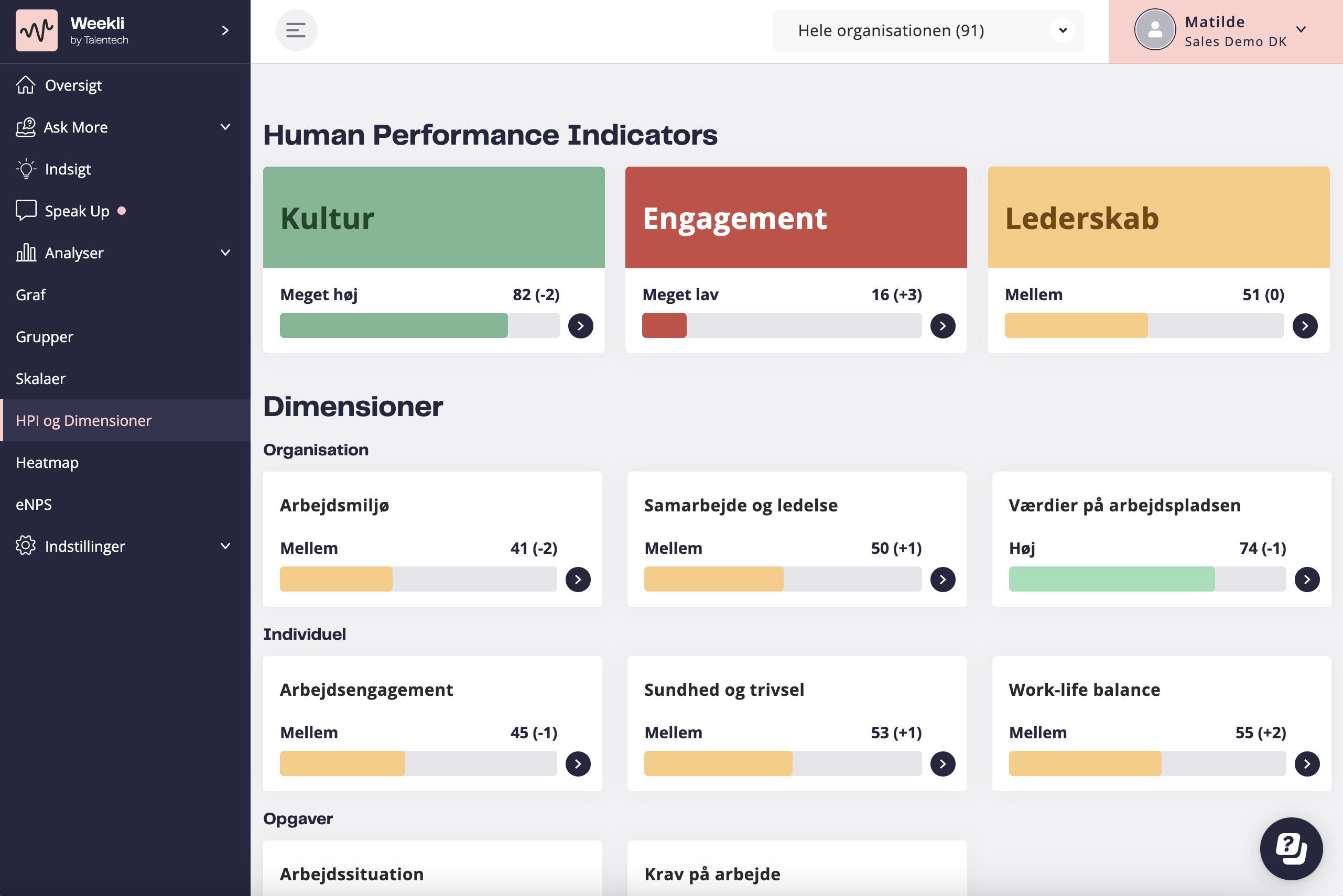Select eNPS sidebar item

(34, 504)
